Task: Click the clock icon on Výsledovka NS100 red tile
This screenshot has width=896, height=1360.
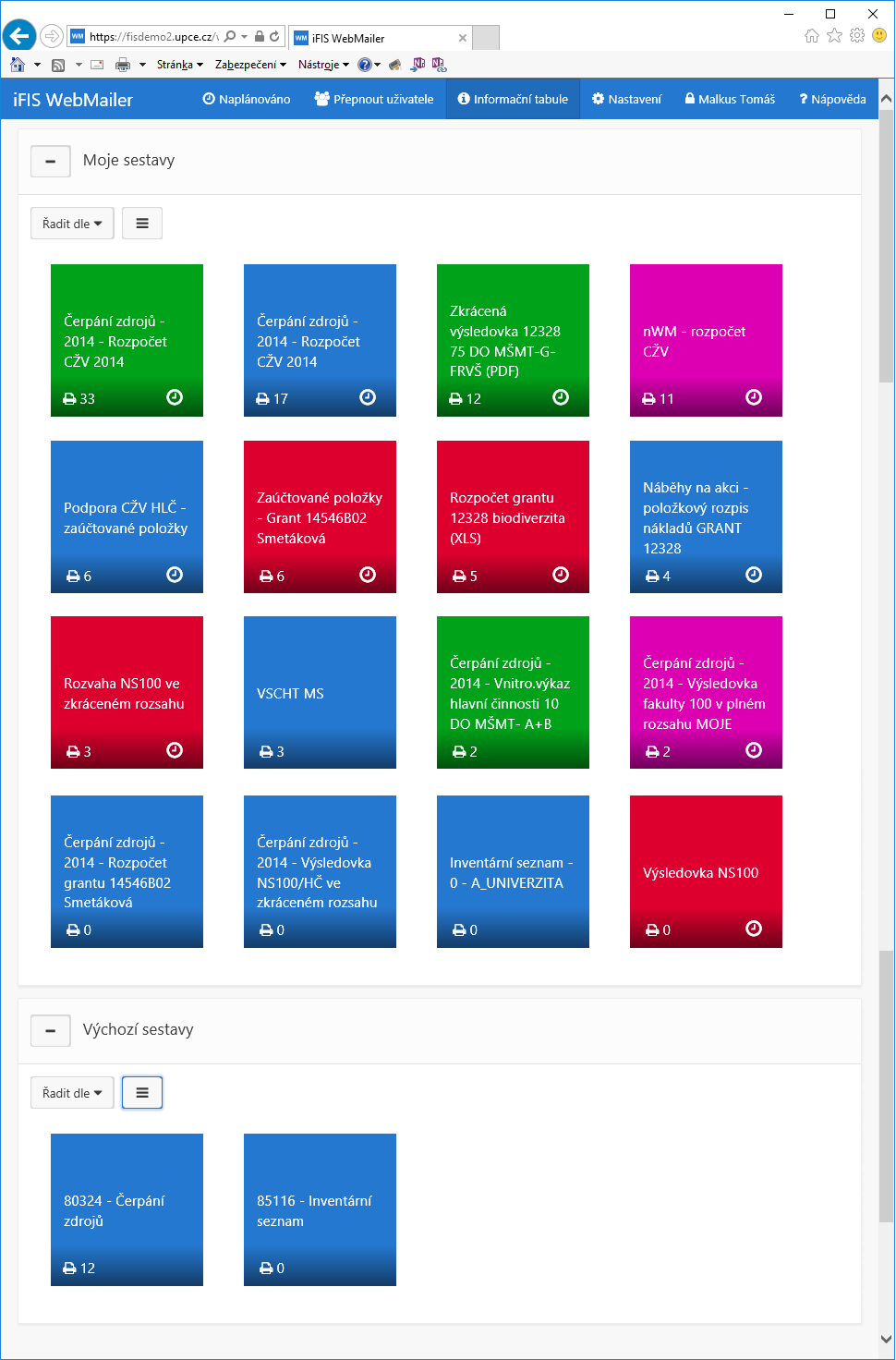Action: point(754,929)
